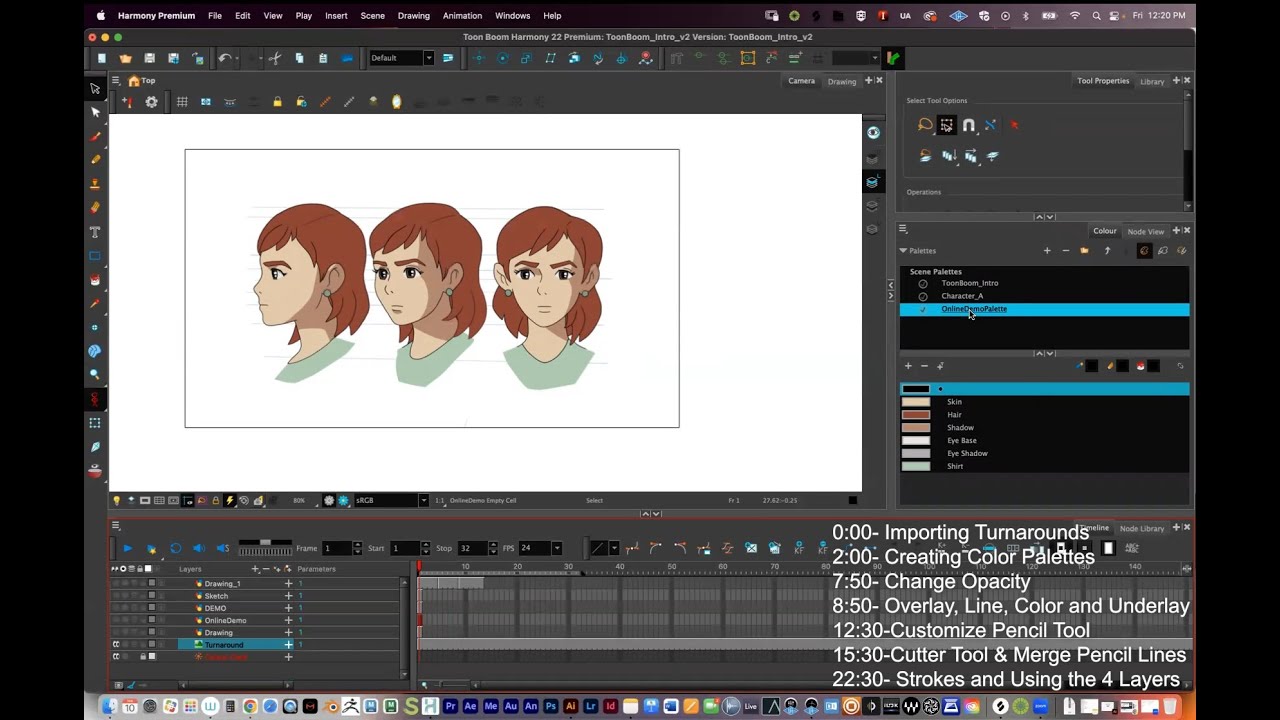Open the Library tab
The width and height of the screenshot is (1280, 720).
pos(1152,81)
